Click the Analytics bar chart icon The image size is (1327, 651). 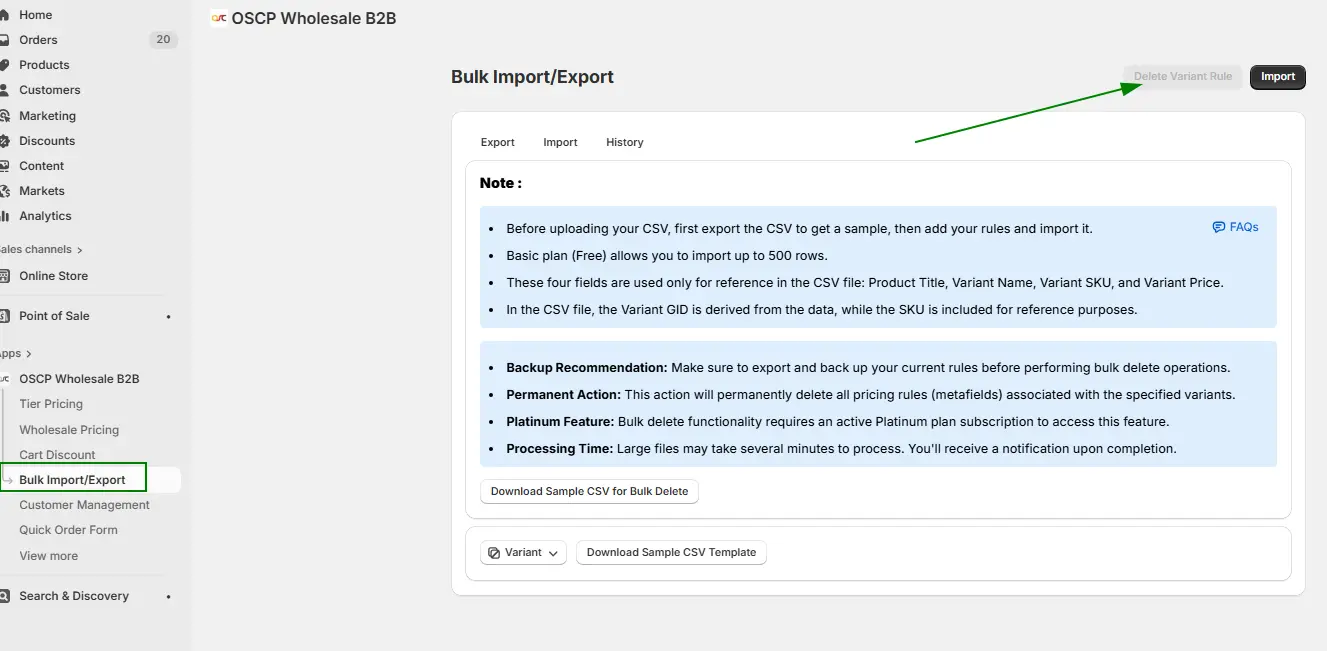pyautogui.click(x=5, y=216)
